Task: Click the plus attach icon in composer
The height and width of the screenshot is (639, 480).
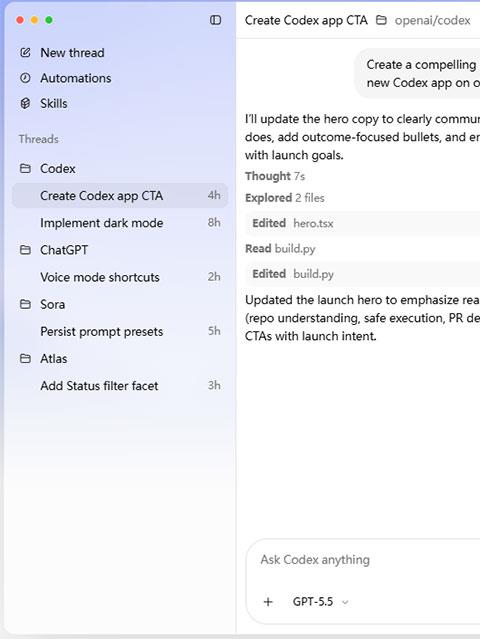Action: [268, 602]
